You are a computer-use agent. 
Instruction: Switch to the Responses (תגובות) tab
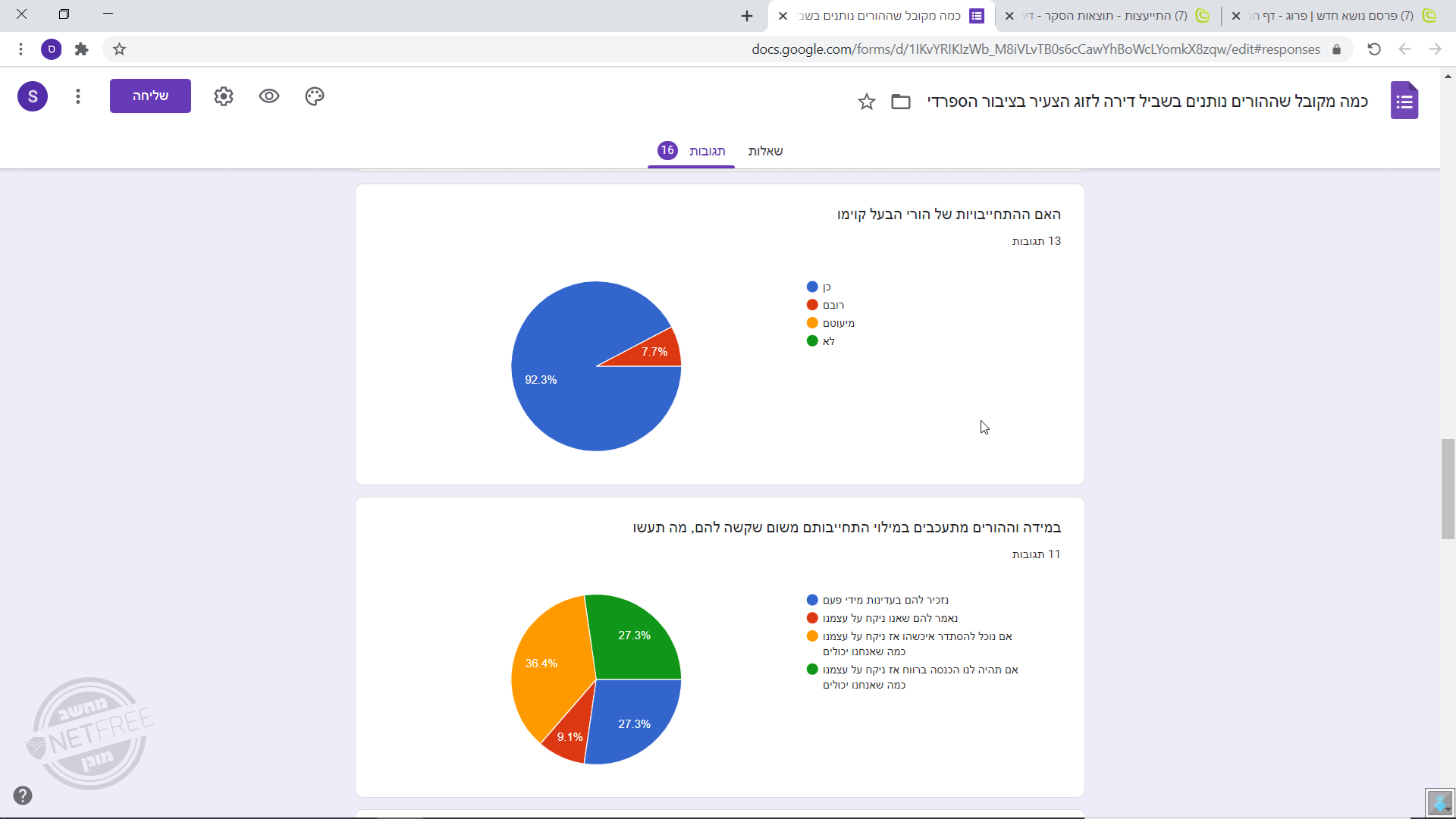pyautogui.click(x=707, y=151)
